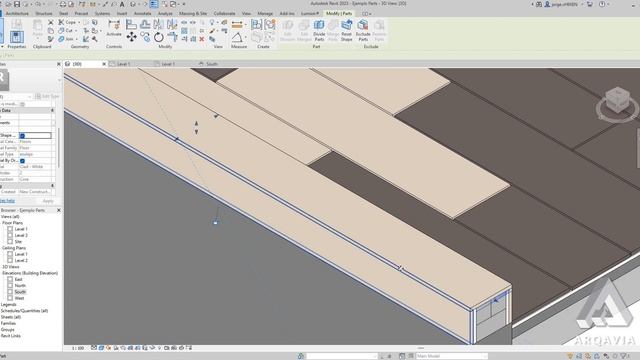Toggle the Show Shape Handles checkbox

(x=22, y=136)
